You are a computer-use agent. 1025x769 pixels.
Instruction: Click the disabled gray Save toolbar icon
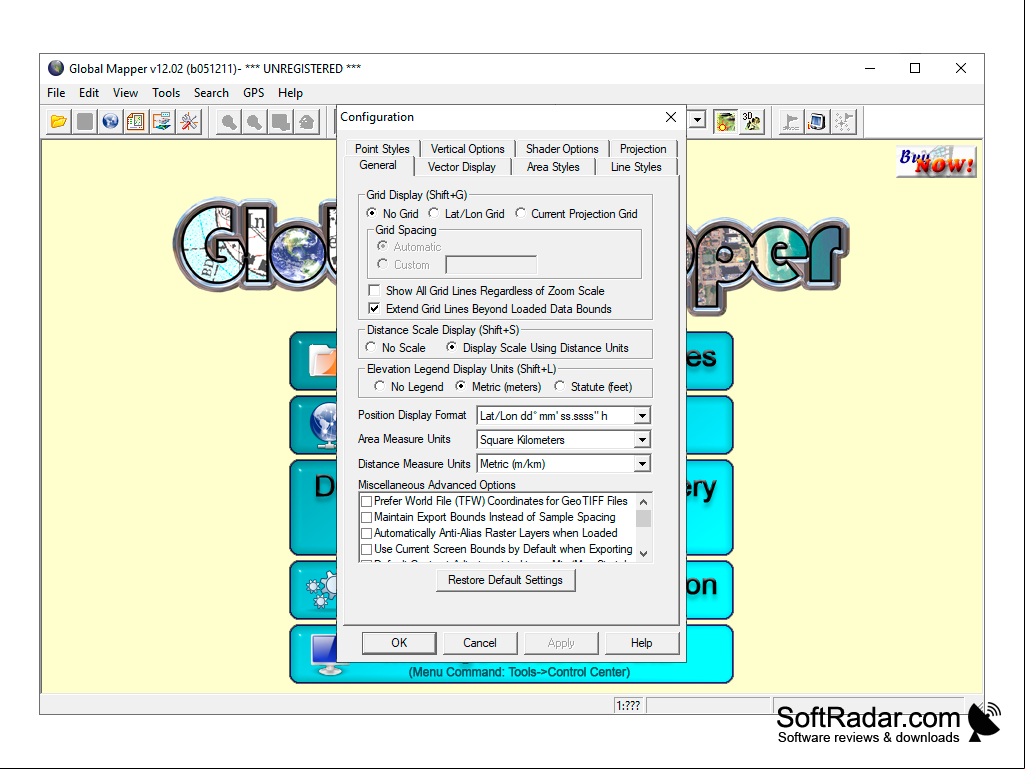(x=85, y=122)
